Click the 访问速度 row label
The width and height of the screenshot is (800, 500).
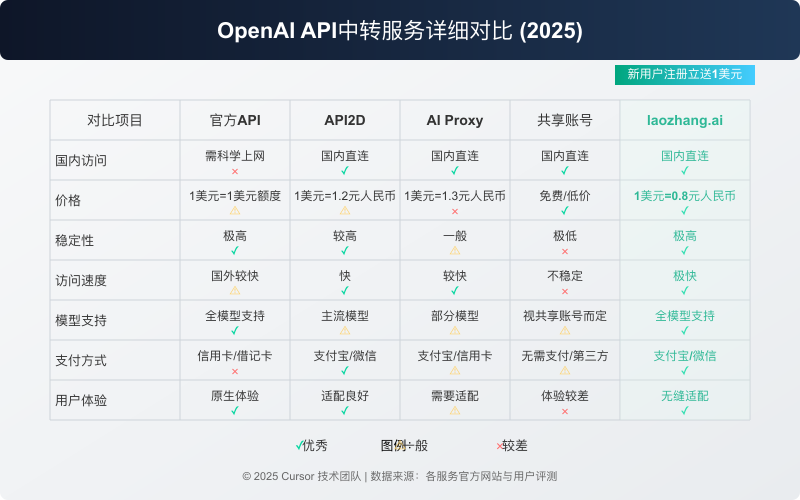[x=81, y=281]
